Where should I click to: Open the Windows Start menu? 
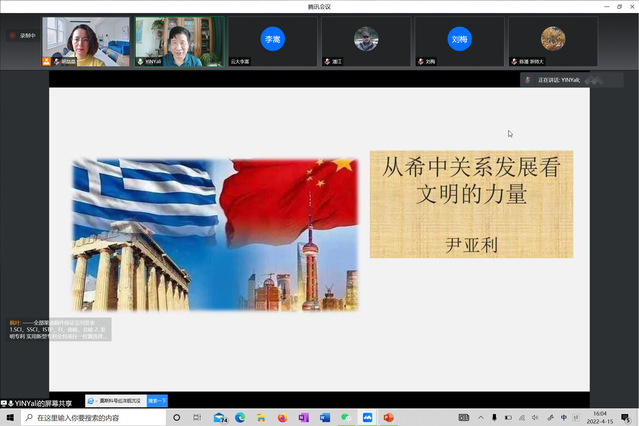point(8,418)
